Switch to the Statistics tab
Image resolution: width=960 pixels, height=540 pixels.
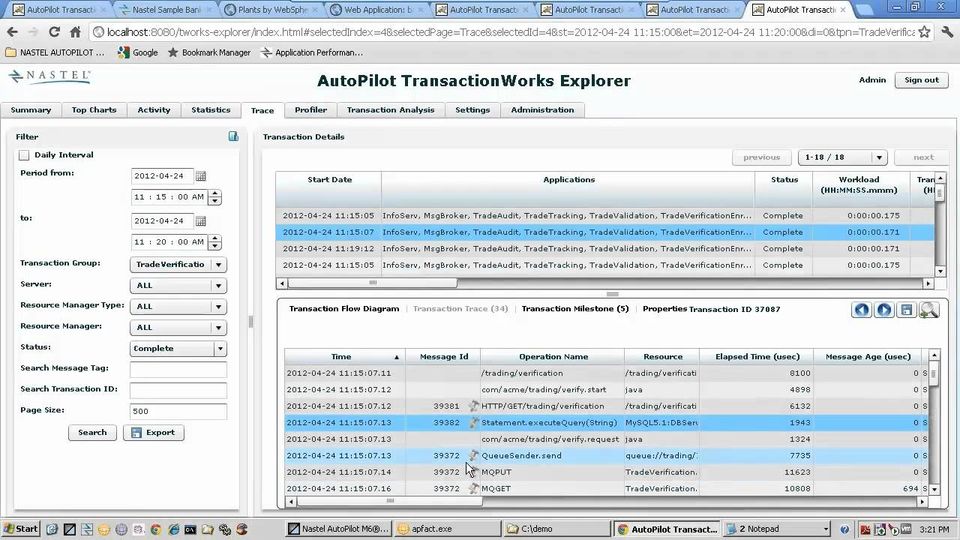[211, 110]
